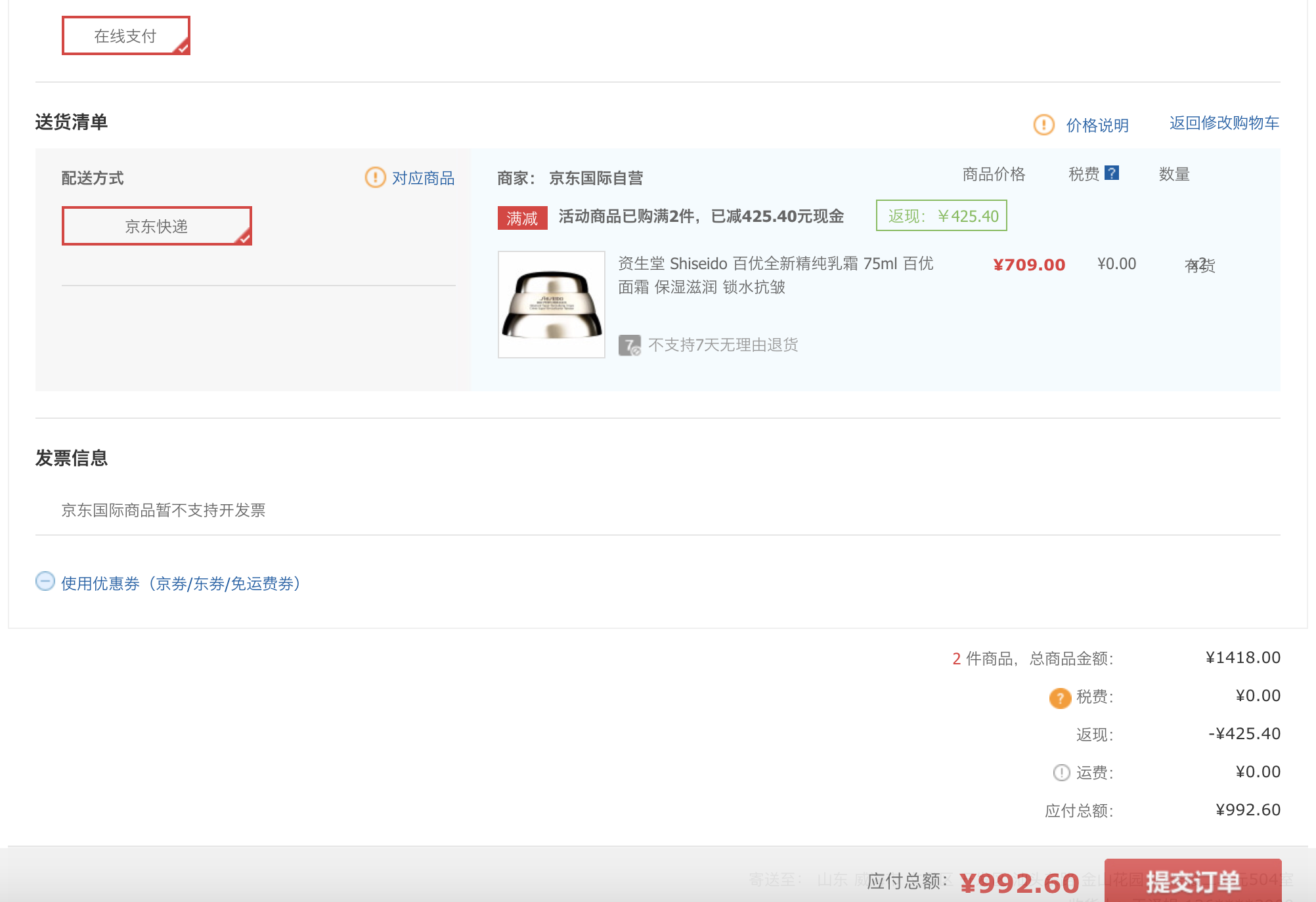Open the Shiseido cream product thumbnail
This screenshot has height=902, width=1316.
(552, 305)
